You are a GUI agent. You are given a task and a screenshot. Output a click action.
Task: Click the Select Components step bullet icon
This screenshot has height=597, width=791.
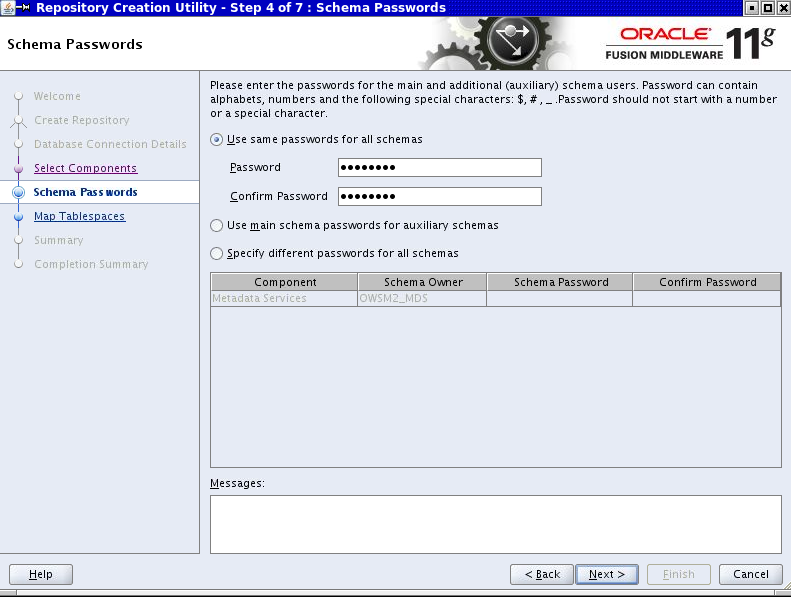coord(19,169)
